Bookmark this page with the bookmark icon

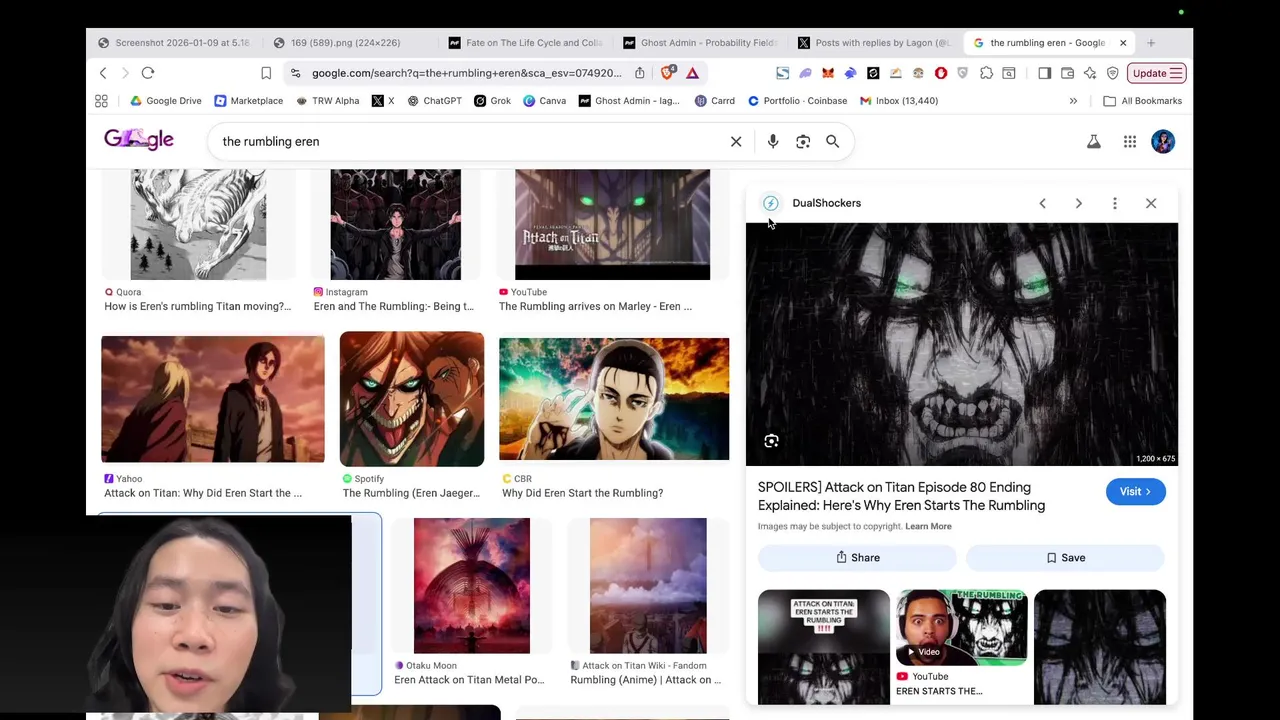pos(266,73)
